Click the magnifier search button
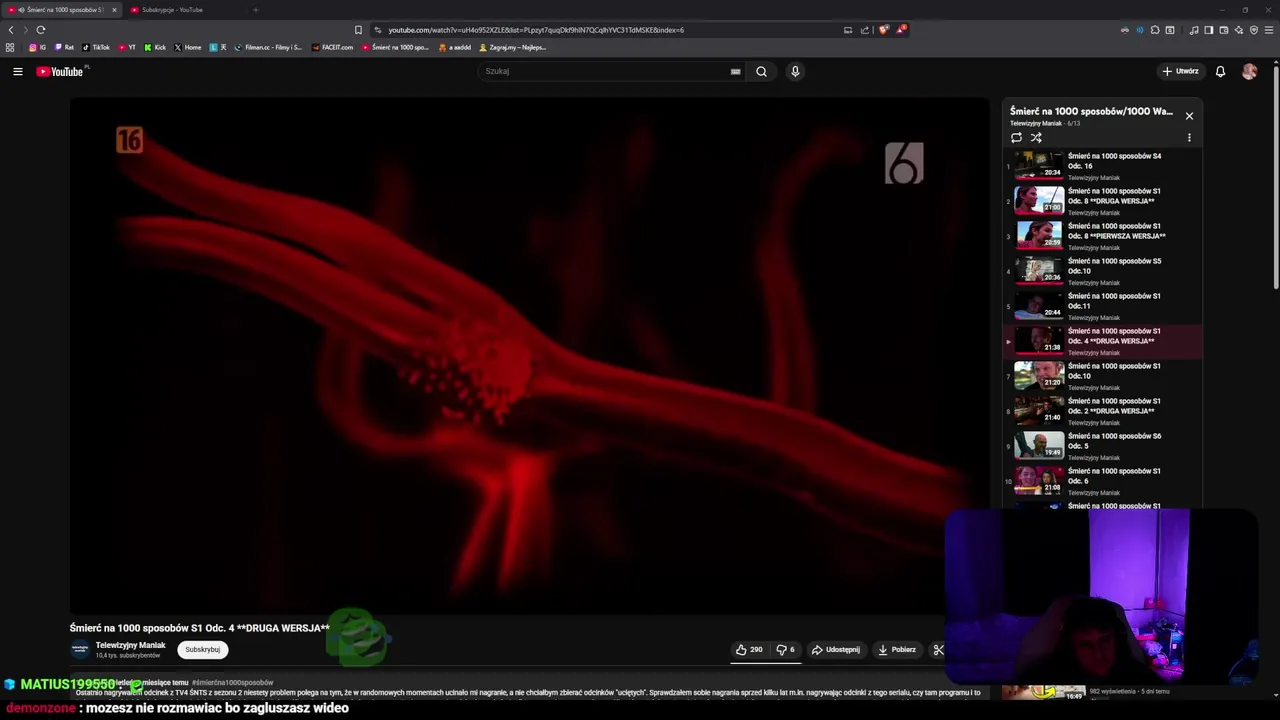 (761, 71)
